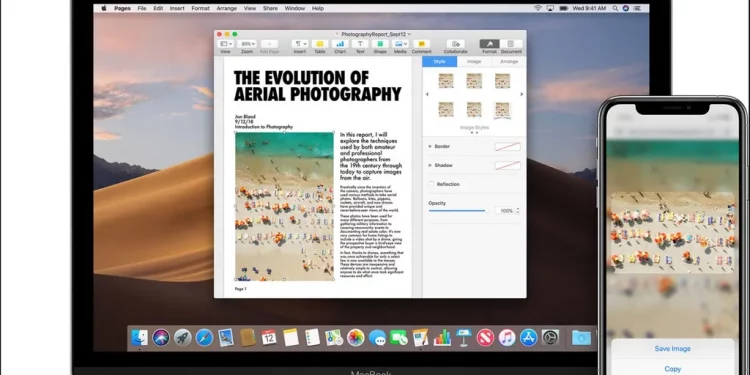Screen dimensions: 750x375
Task: Open Messages from the Dock
Action: [x=377, y=338]
